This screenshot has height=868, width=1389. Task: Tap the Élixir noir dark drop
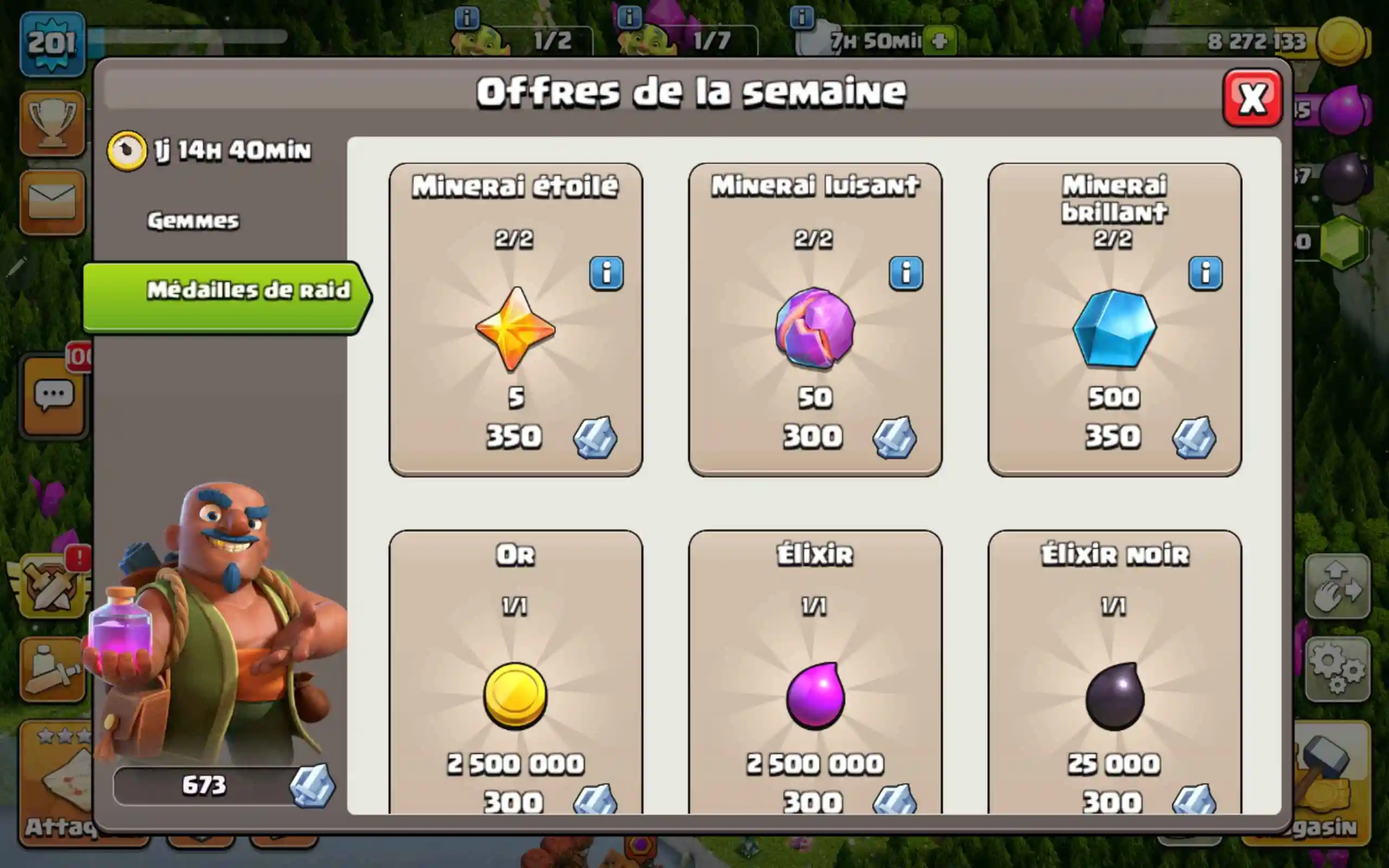pos(1114,695)
